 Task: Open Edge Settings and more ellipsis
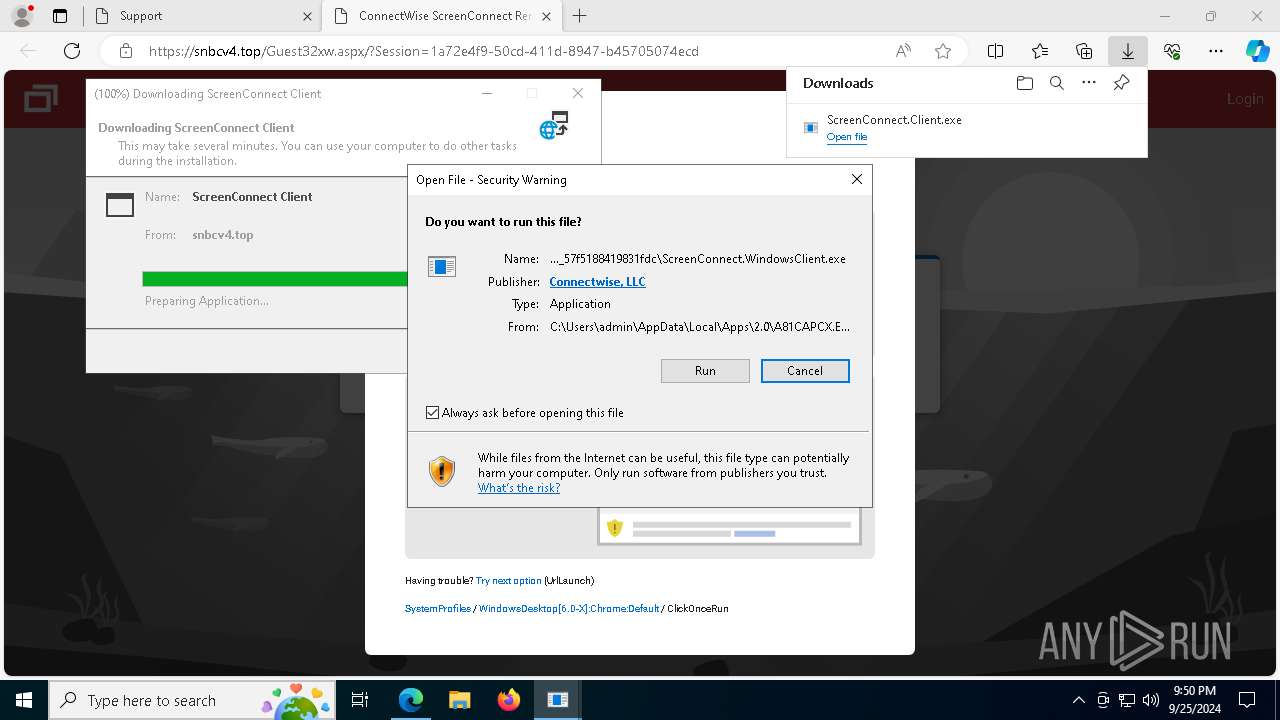click(1216, 51)
